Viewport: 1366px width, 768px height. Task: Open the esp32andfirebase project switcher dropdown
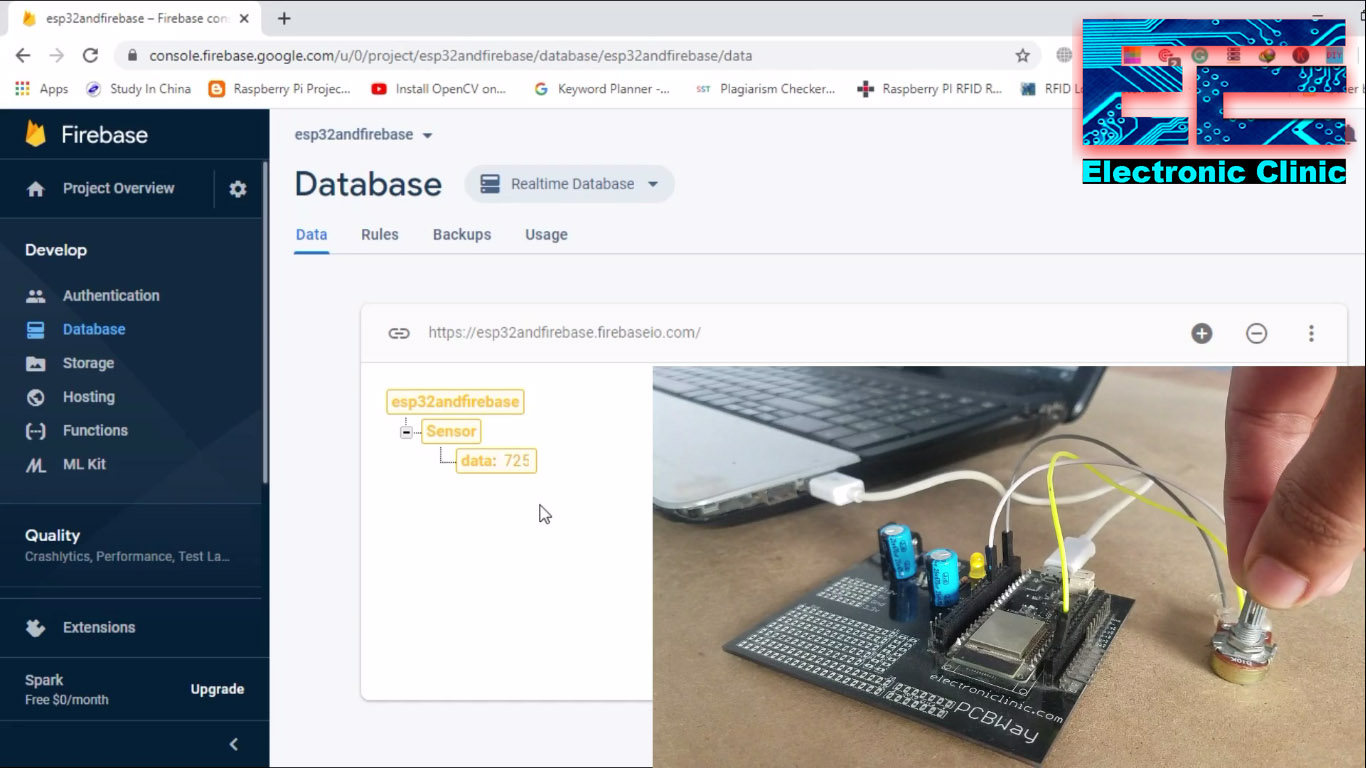tap(364, 134)
